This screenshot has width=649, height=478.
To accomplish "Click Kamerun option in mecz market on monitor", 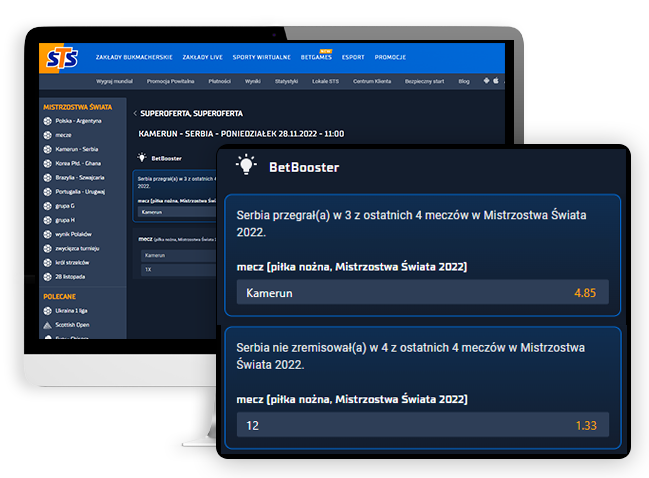I will coord(179,256).
